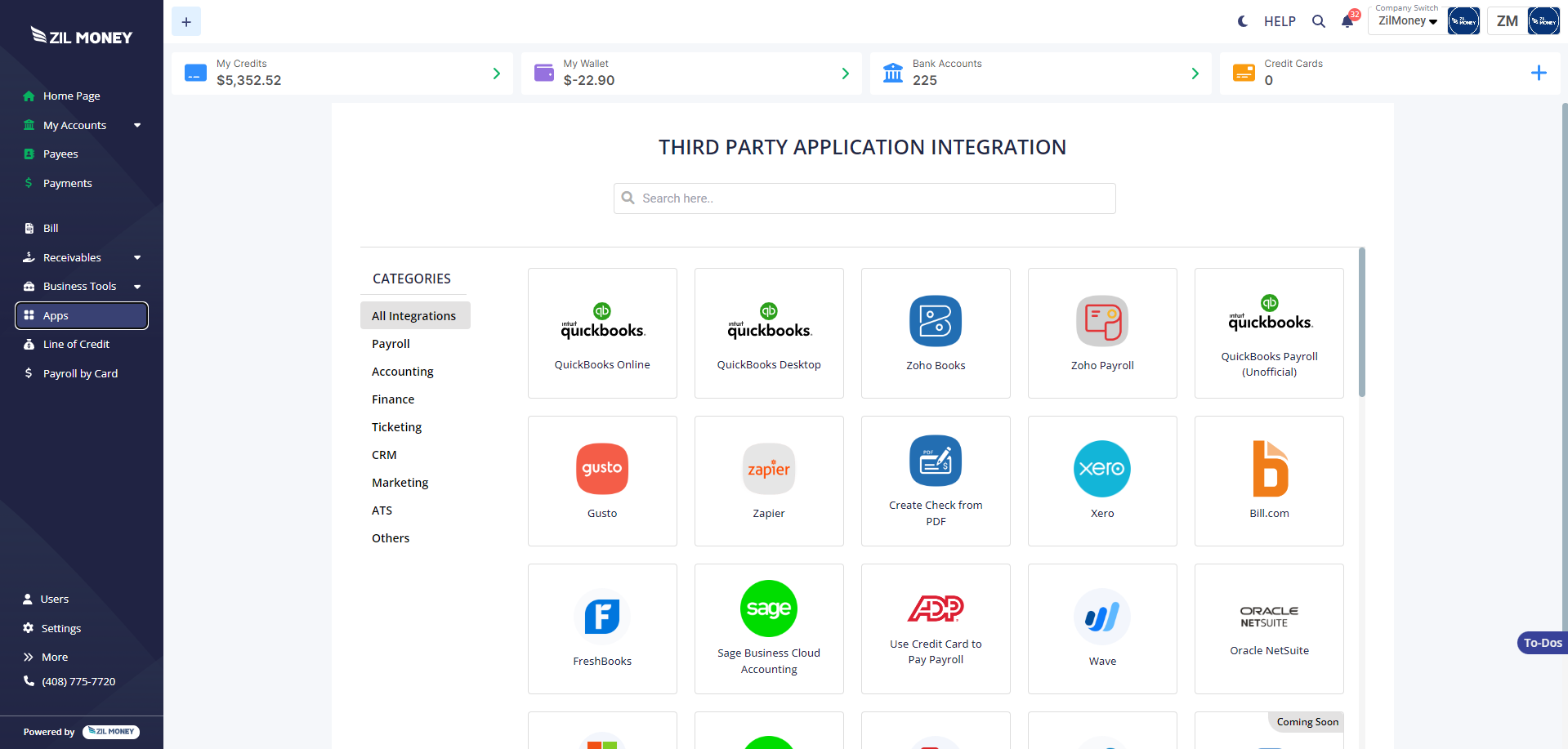Click the plus quick-add button at top left

186,21
